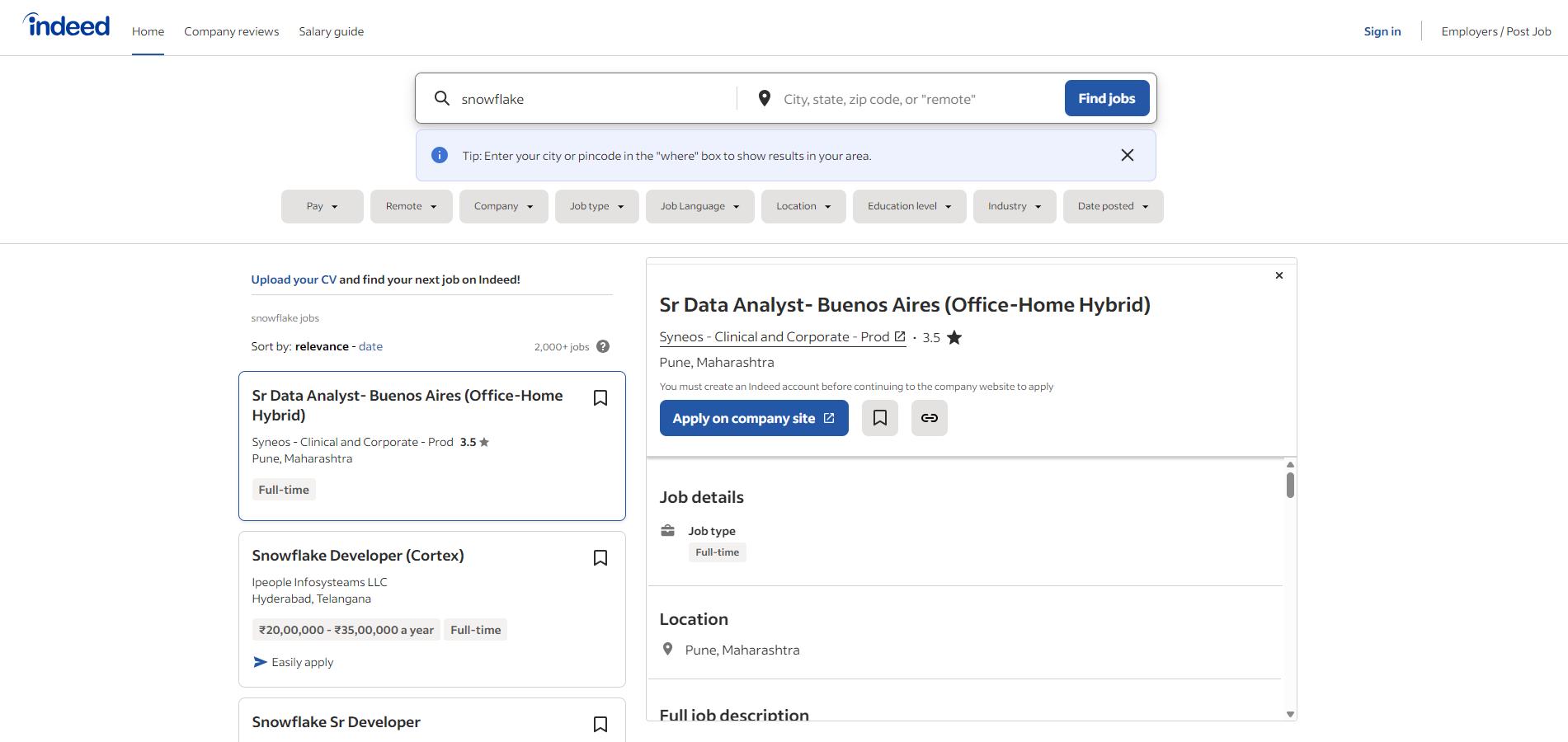Screen dimensions: 1568x742
Task: Copy the job link using the chain icon
Action: point(929,418)
